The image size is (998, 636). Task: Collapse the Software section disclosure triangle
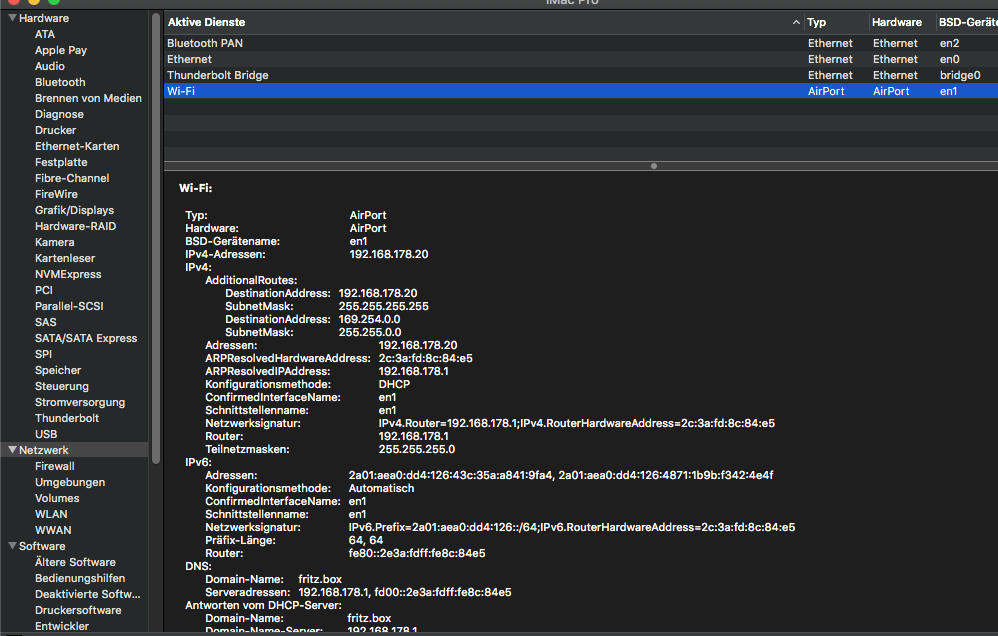pos(12,546)
